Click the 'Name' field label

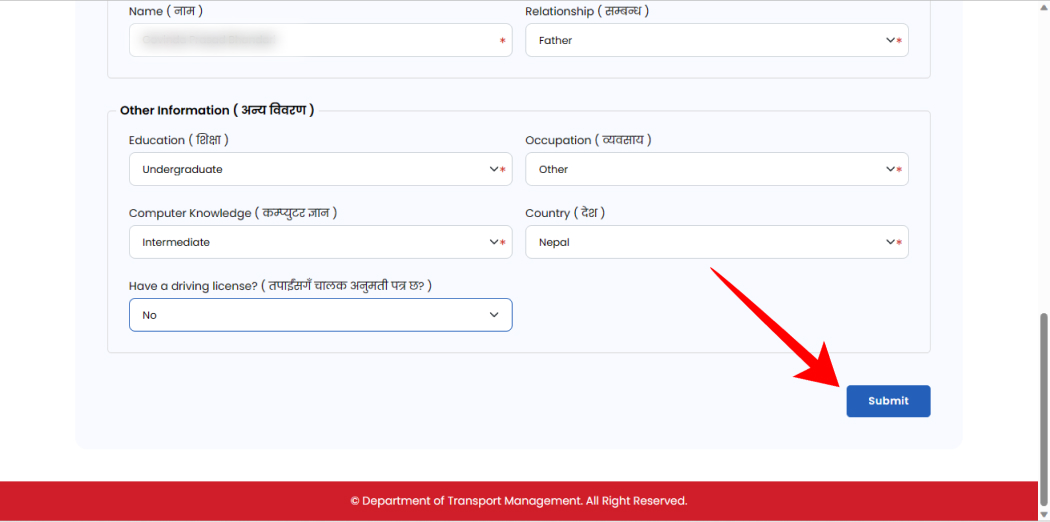(x=165, y=11)
